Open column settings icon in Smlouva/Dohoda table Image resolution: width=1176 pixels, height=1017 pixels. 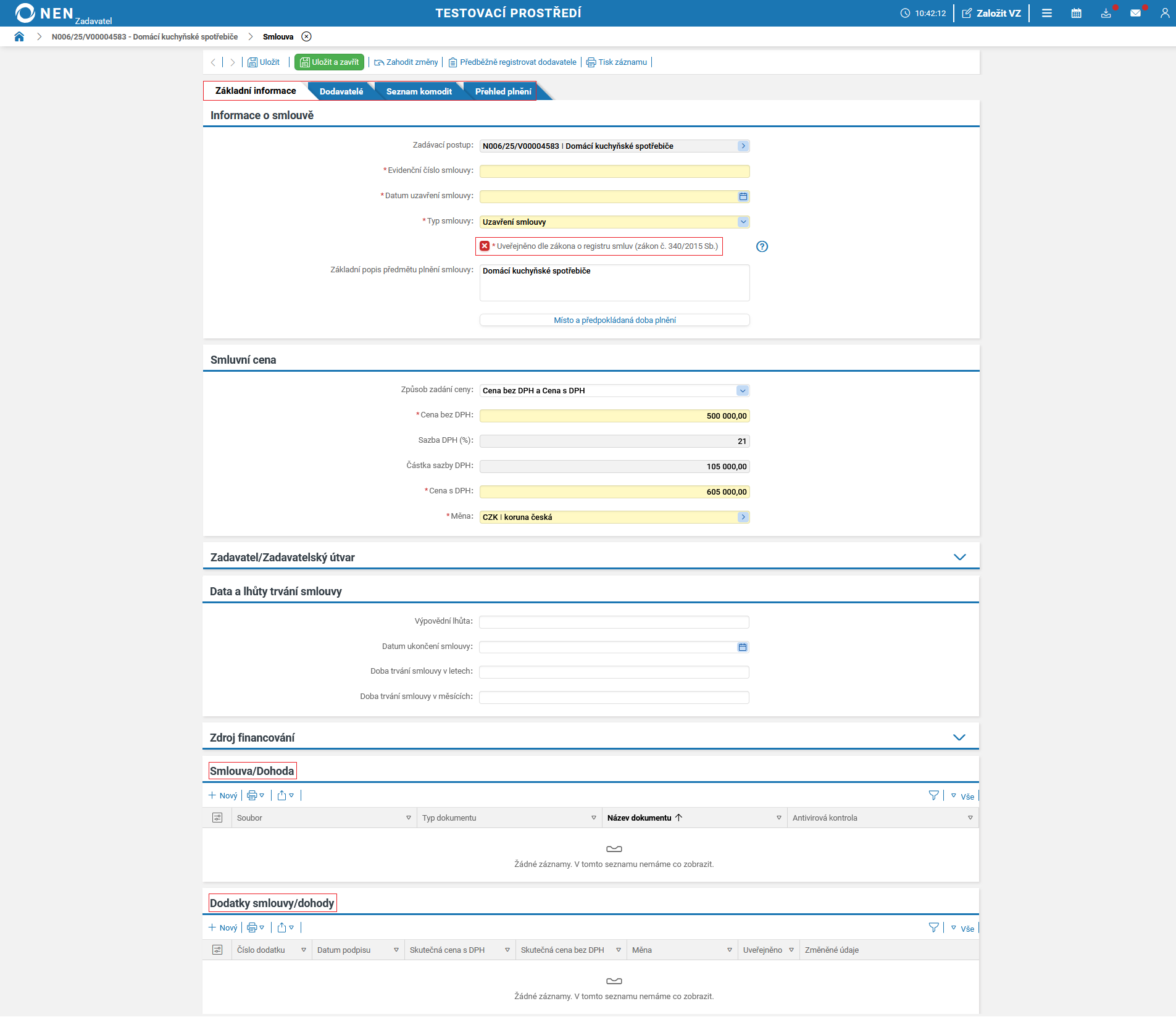tap(217, 818)
